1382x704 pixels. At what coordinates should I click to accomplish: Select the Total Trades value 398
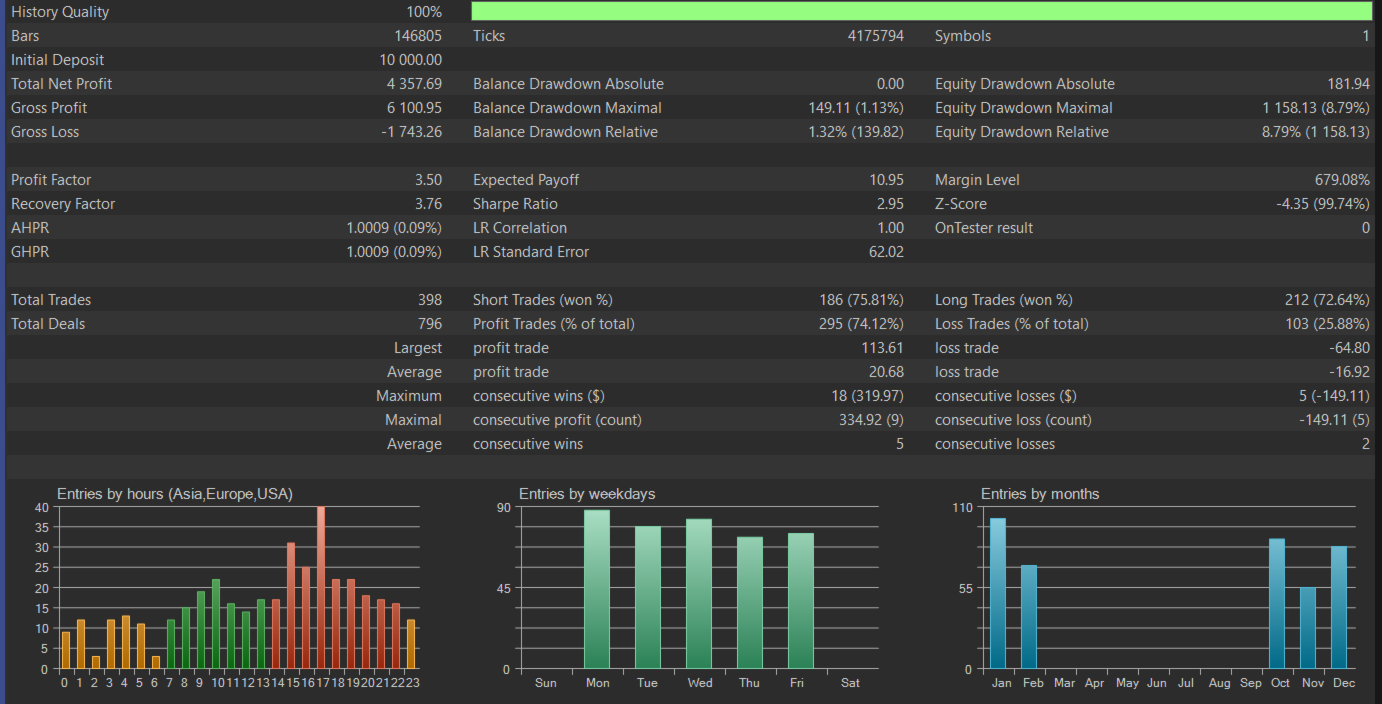coord(430,300)
